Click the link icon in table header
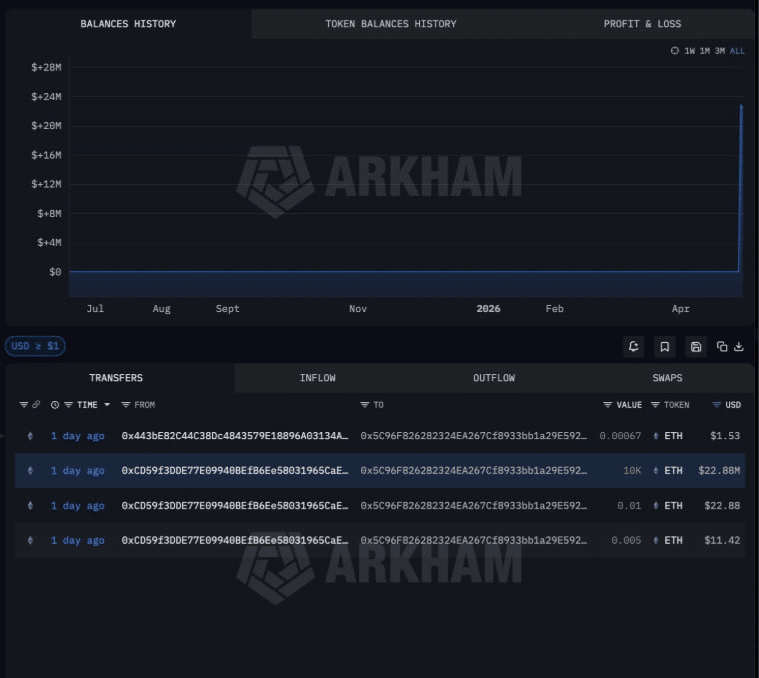 tap(36, 405)
